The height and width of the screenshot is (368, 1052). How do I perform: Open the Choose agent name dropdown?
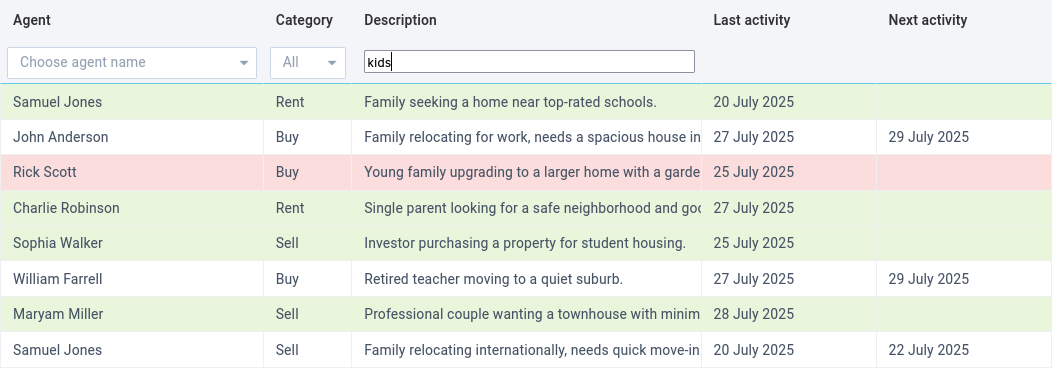tap(132, 62)
